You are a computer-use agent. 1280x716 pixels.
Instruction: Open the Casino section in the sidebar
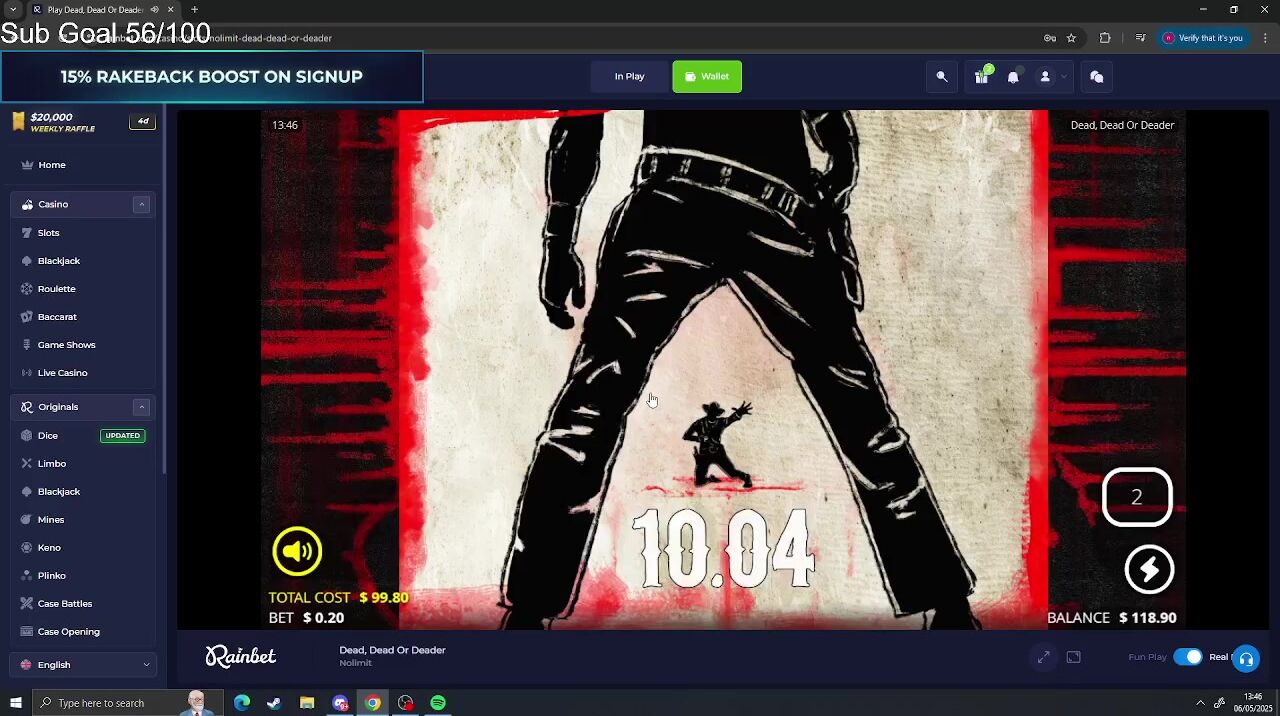pyautogui.click(x=53, y=204)
